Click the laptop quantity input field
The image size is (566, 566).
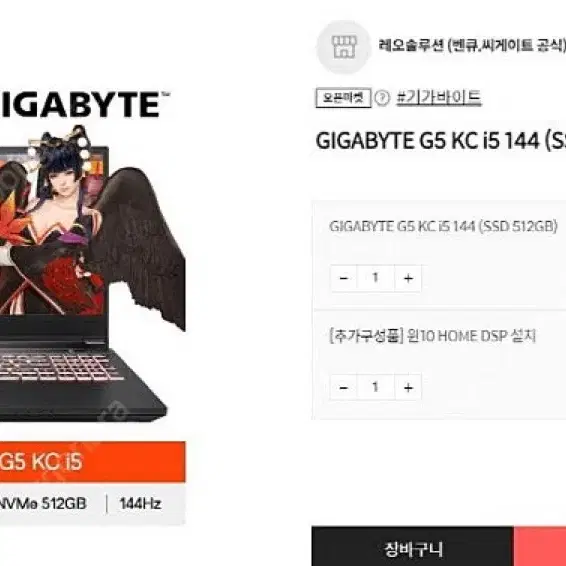click(x=376, y=278)
